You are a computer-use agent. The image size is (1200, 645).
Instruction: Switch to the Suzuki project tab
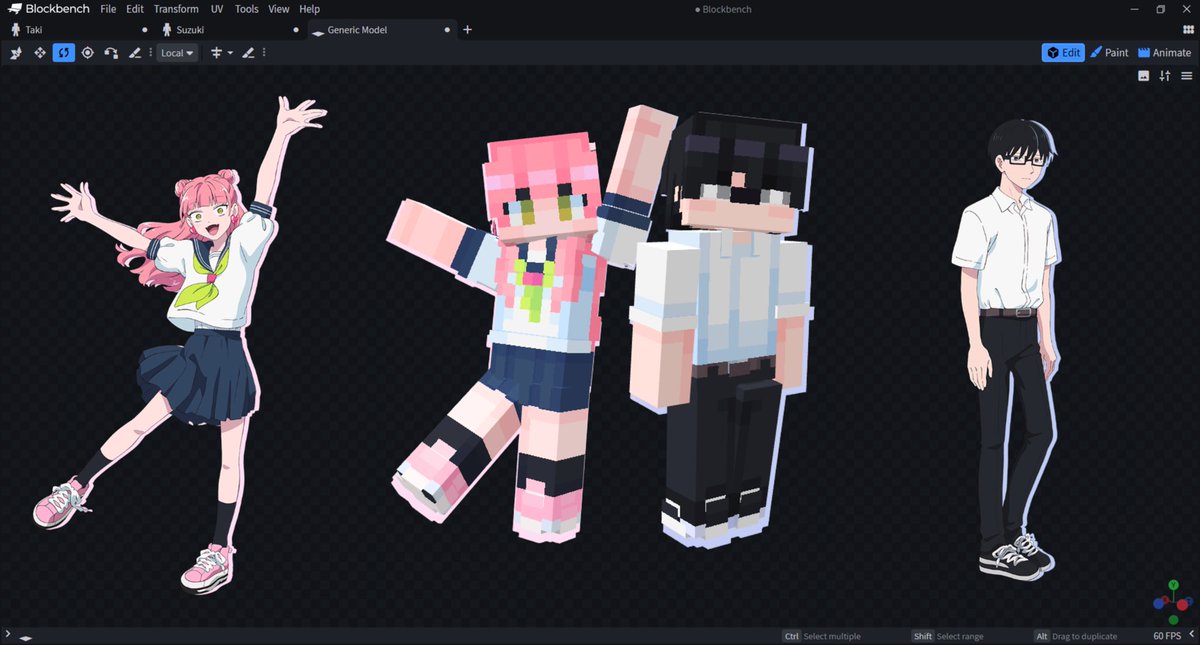coord(230,30)
